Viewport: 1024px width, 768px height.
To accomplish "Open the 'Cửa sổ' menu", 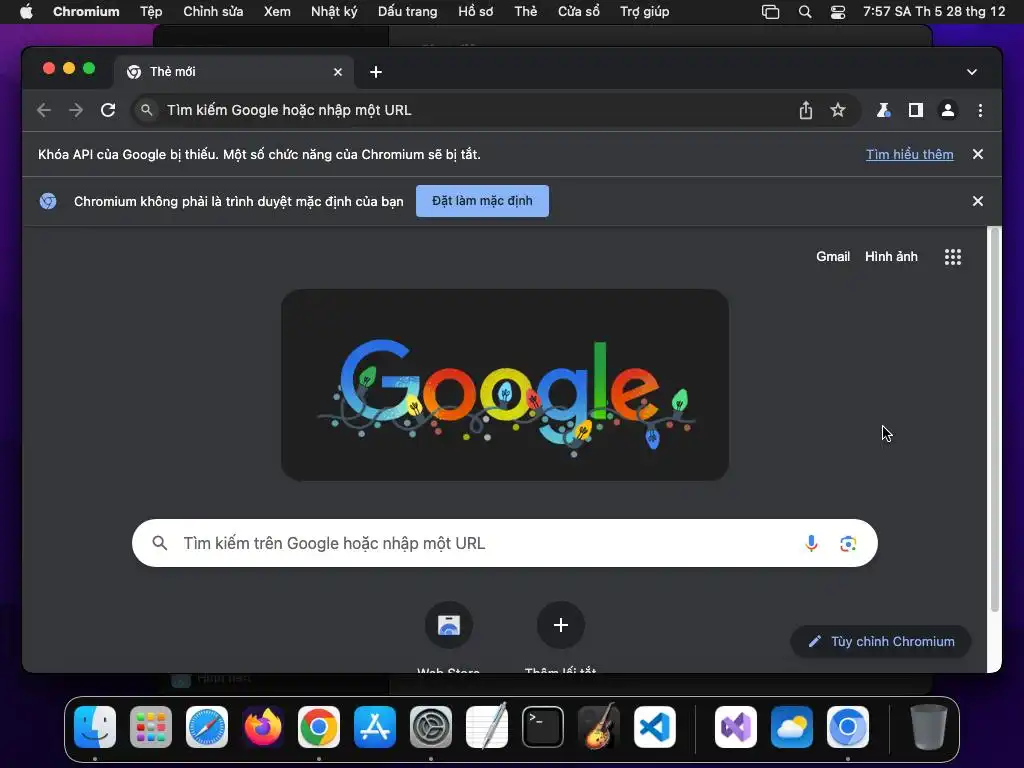I will 579,12.
